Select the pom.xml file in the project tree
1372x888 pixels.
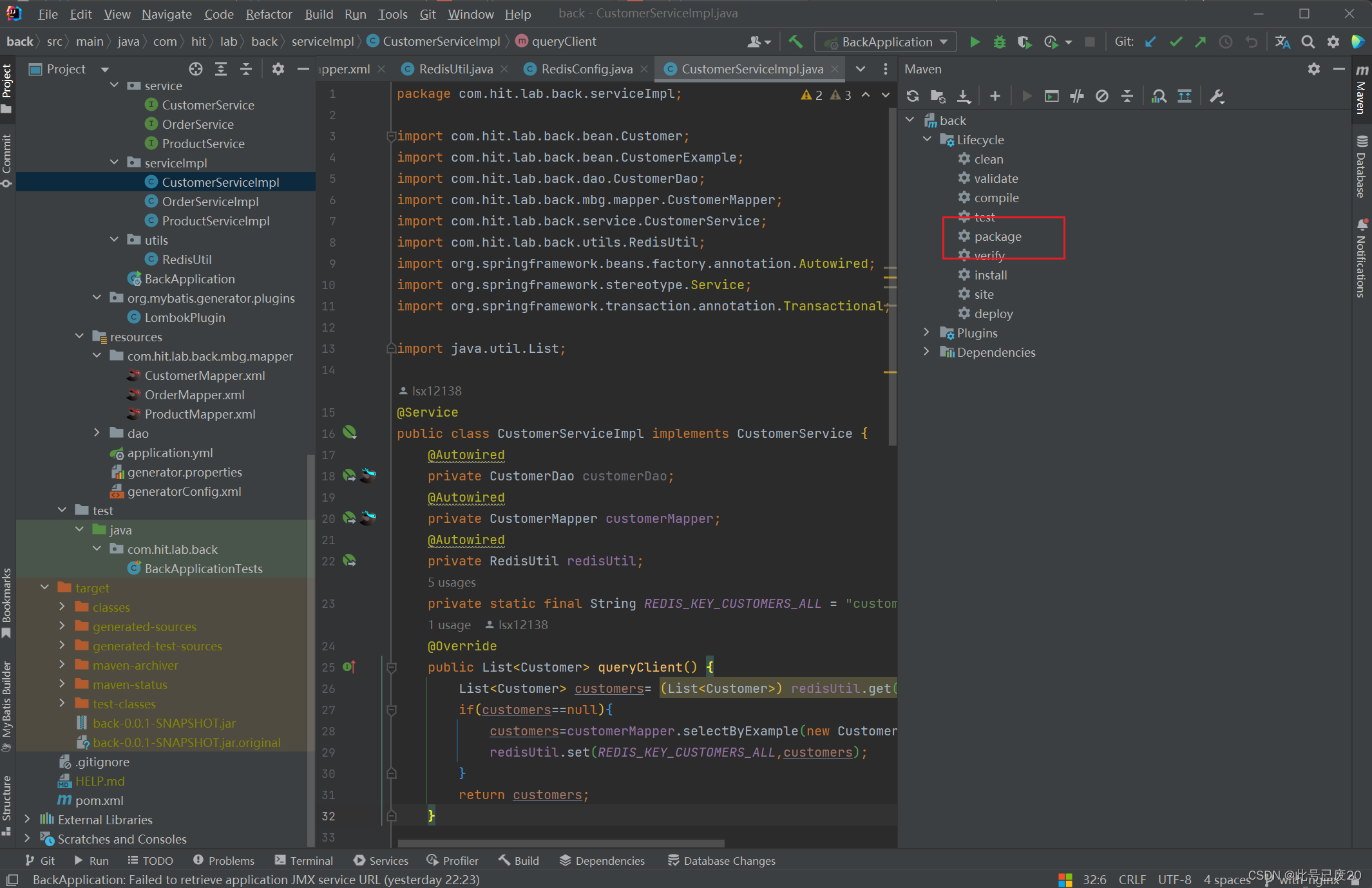(99, 800)
